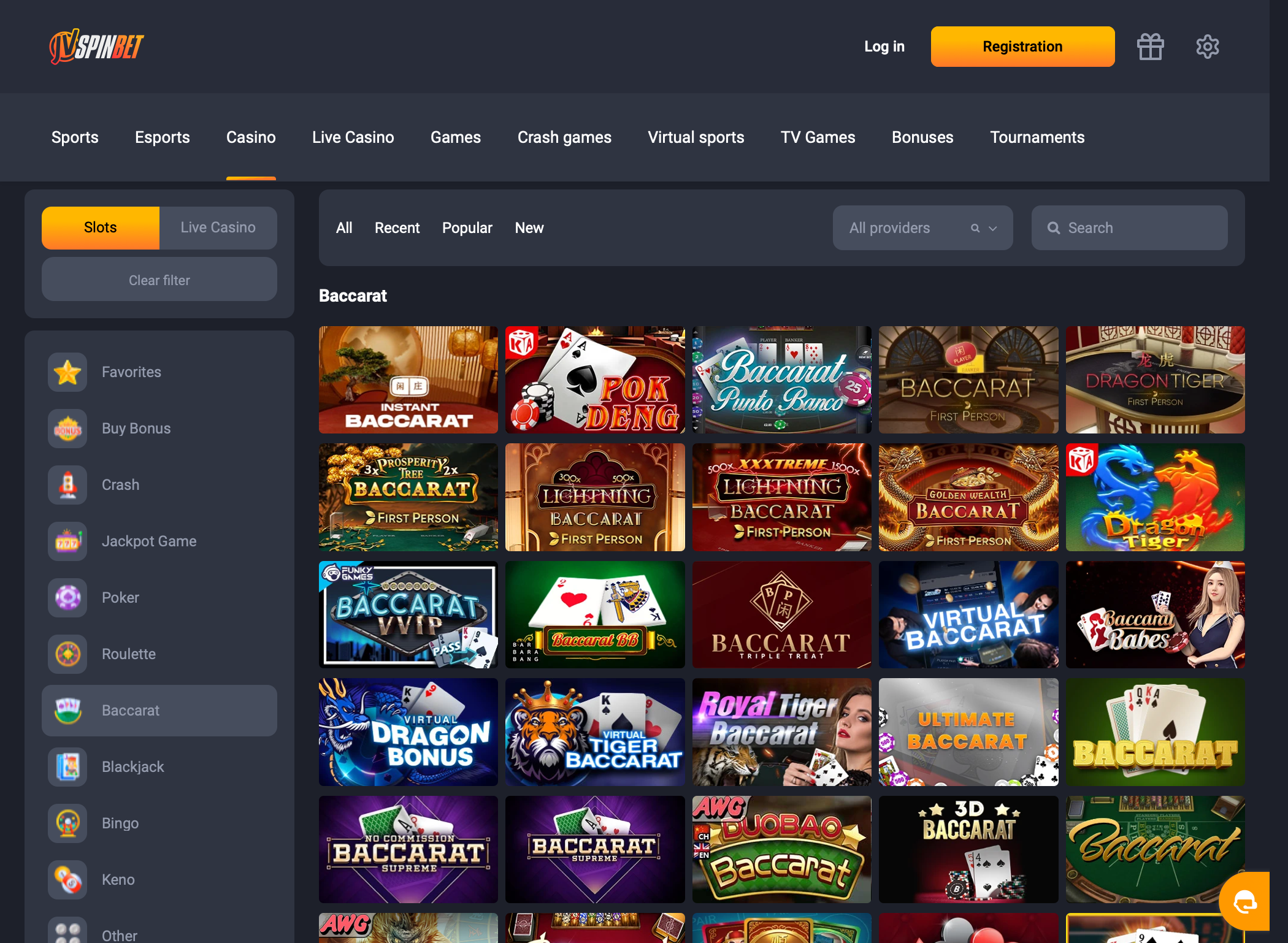Click the Favorites star icon

click(x=67, y=372)
